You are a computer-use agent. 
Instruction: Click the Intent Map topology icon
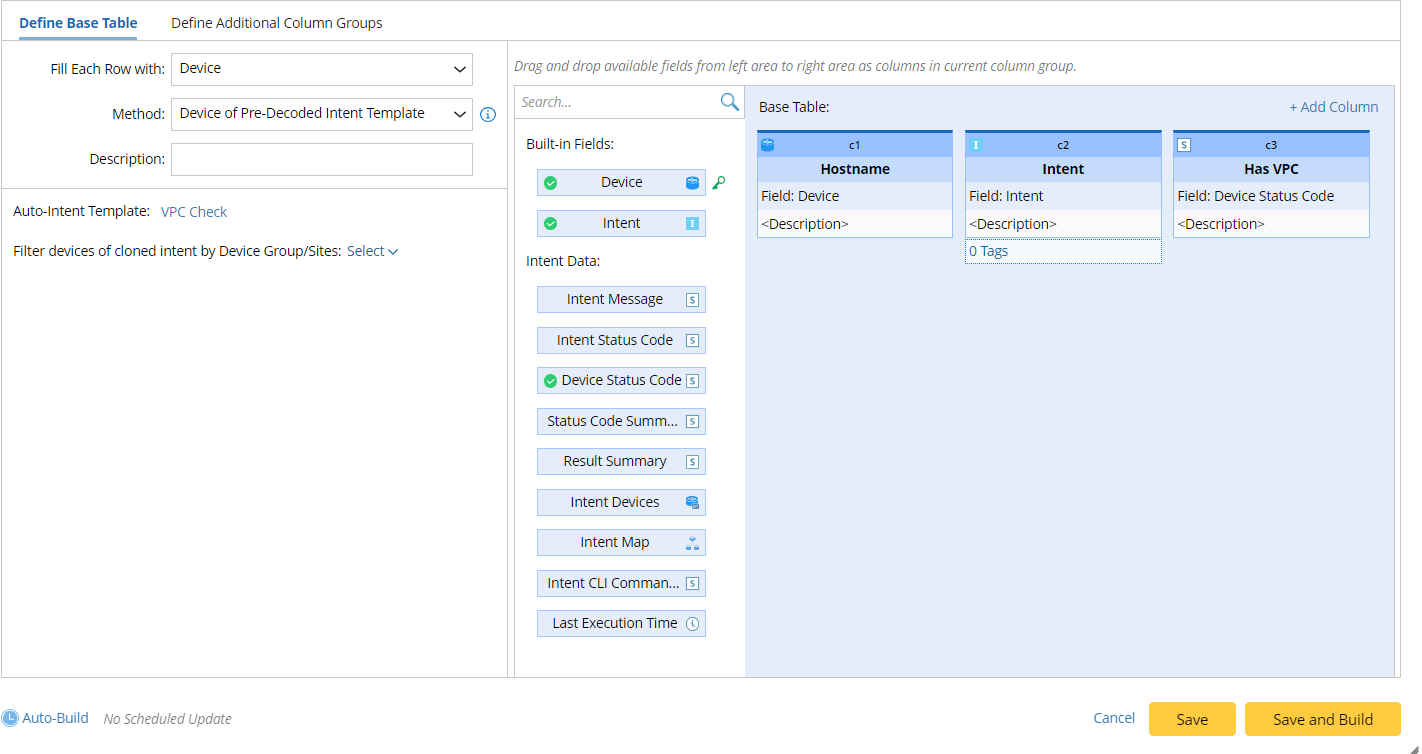[x=692, y=543]
